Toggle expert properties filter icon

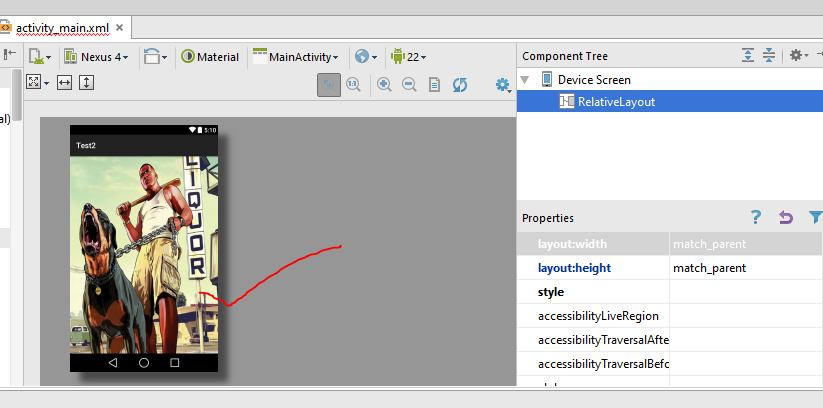[x=814, y=217]
